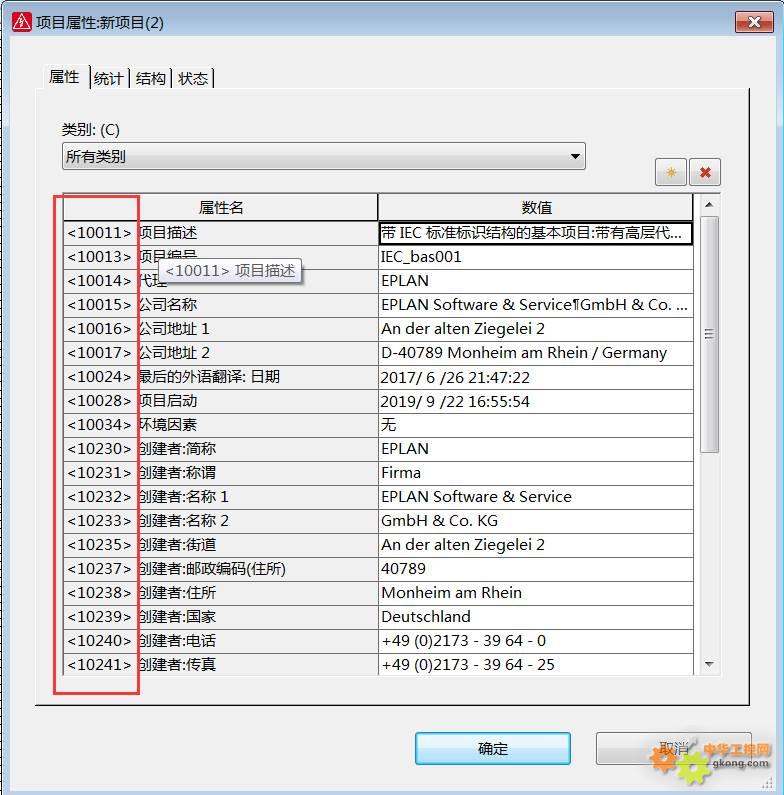Click the 属性名 column header
Viewport: 784px width, 795px height.
click(221, 207)
